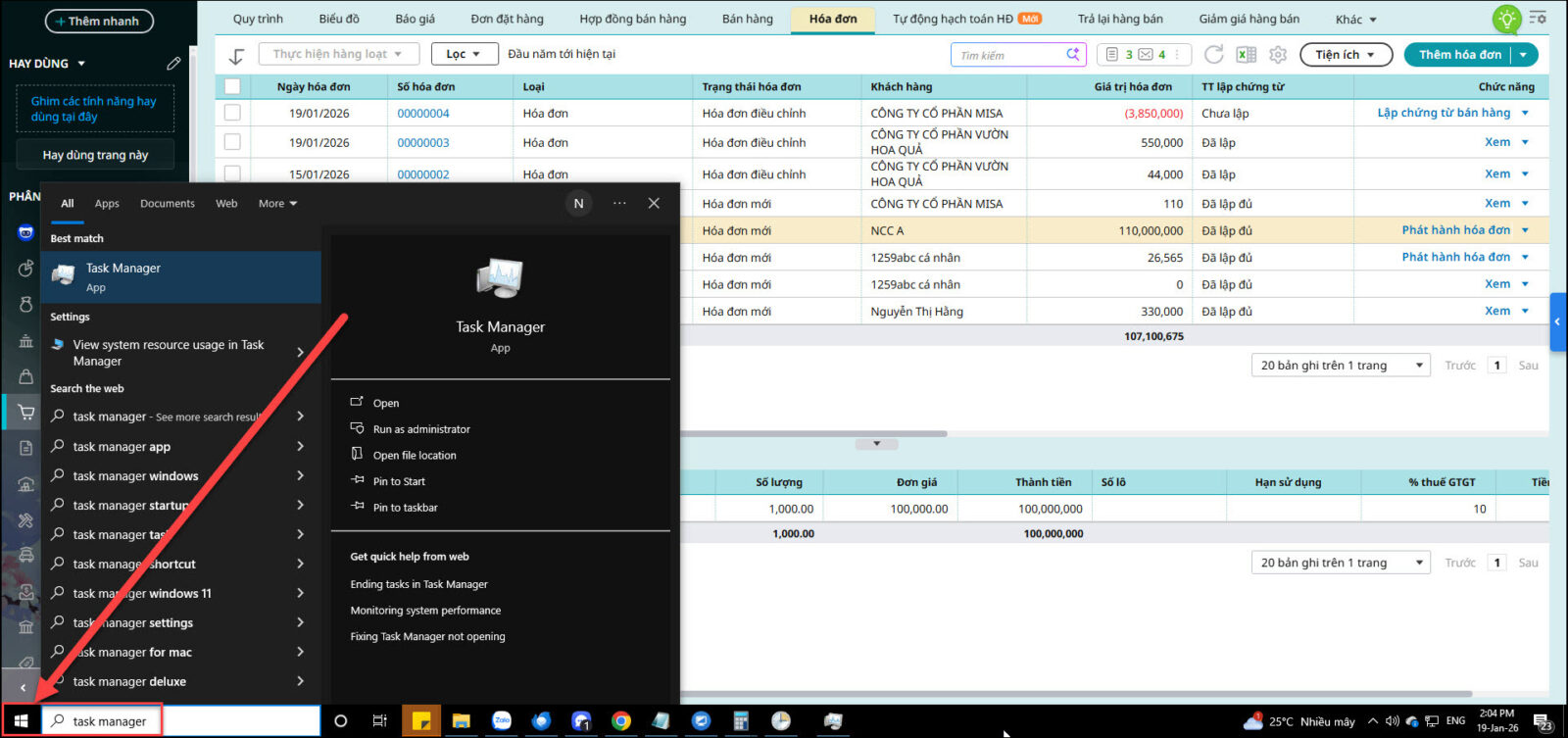
Task: Open invoice number 00000004 link
Action: (x=423, y=114)
